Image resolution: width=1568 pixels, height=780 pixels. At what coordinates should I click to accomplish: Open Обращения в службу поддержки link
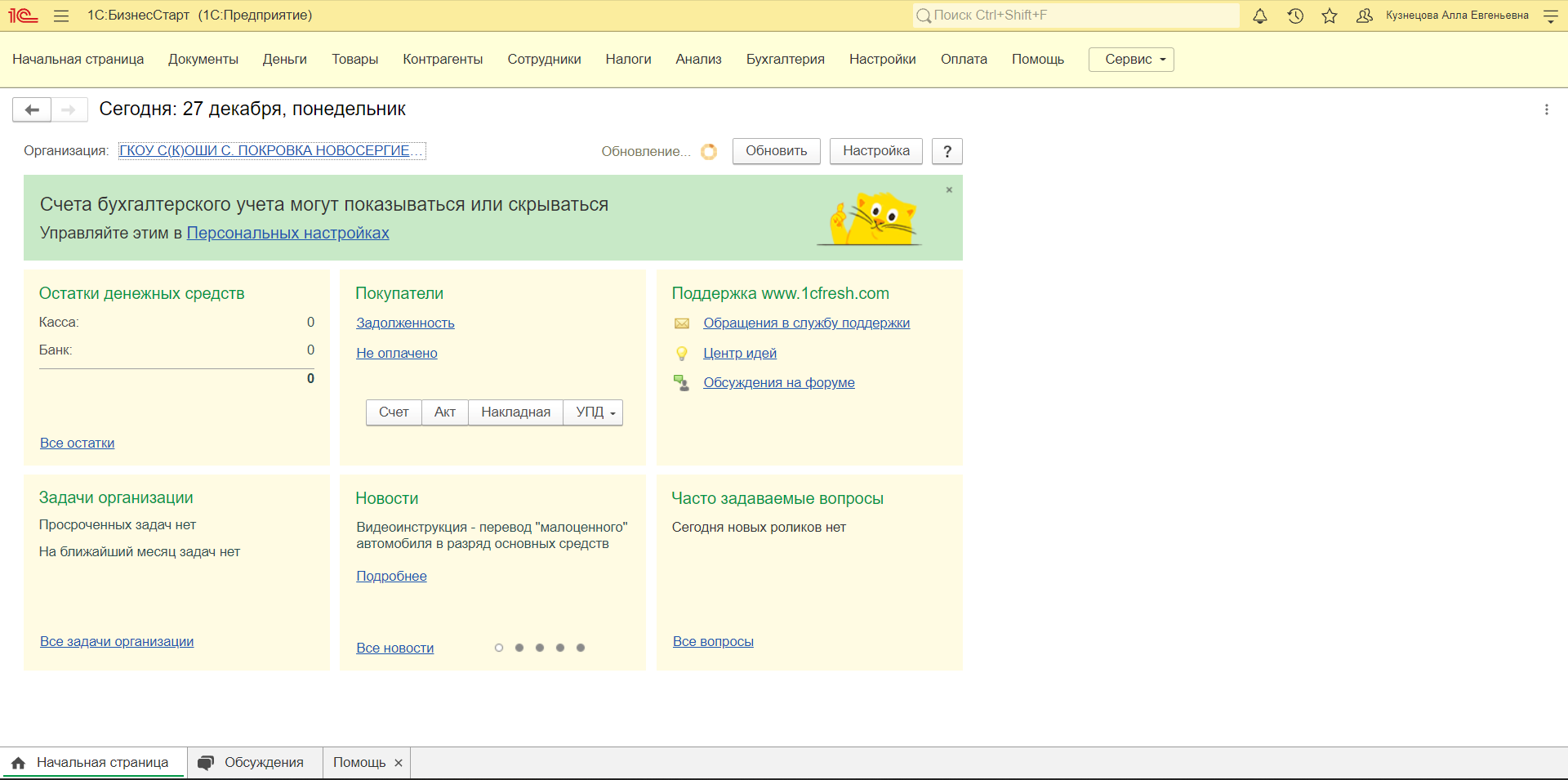pos(807,323)
